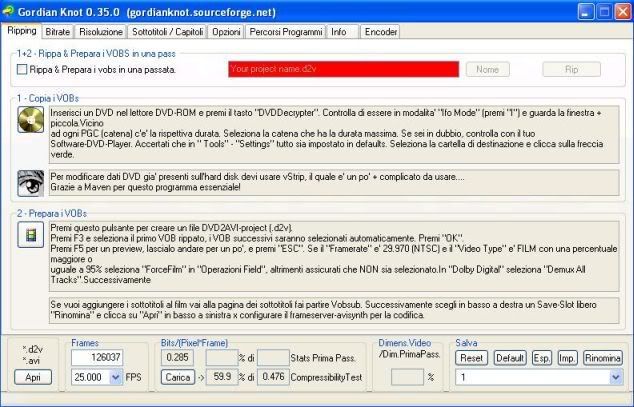Click the empty percent field left of Stats Prima Pass.
Viewport: 634px width, 407px height.
coord(222,358)
